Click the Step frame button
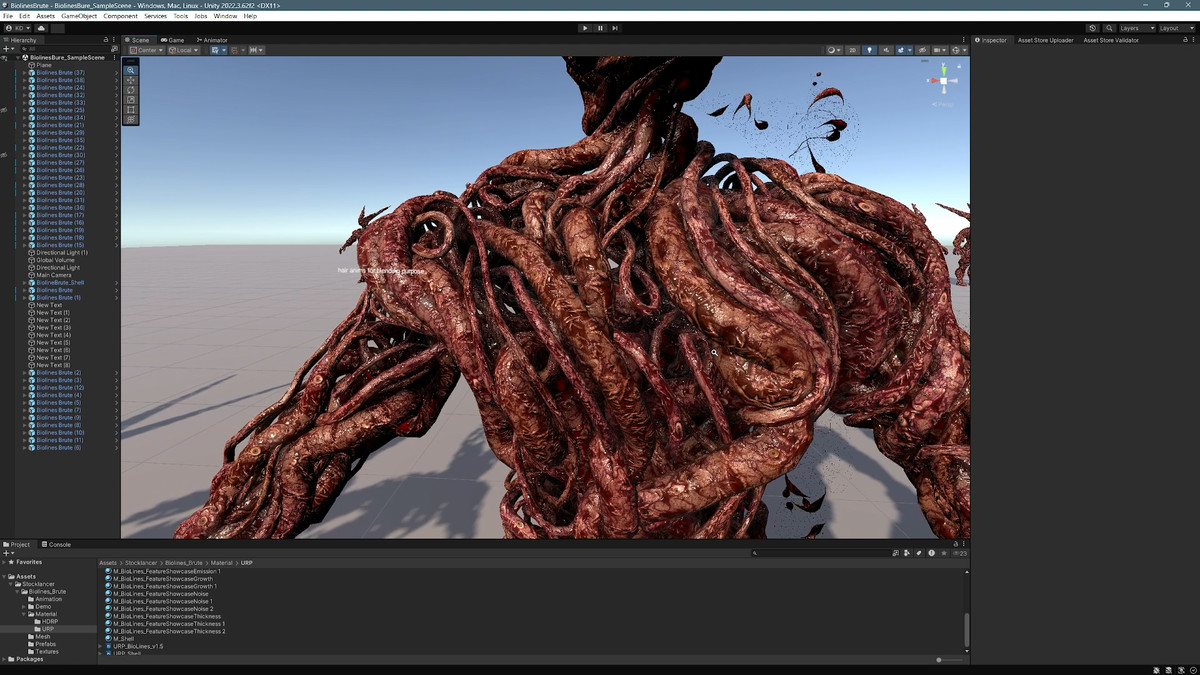 (x=615, y=28)
